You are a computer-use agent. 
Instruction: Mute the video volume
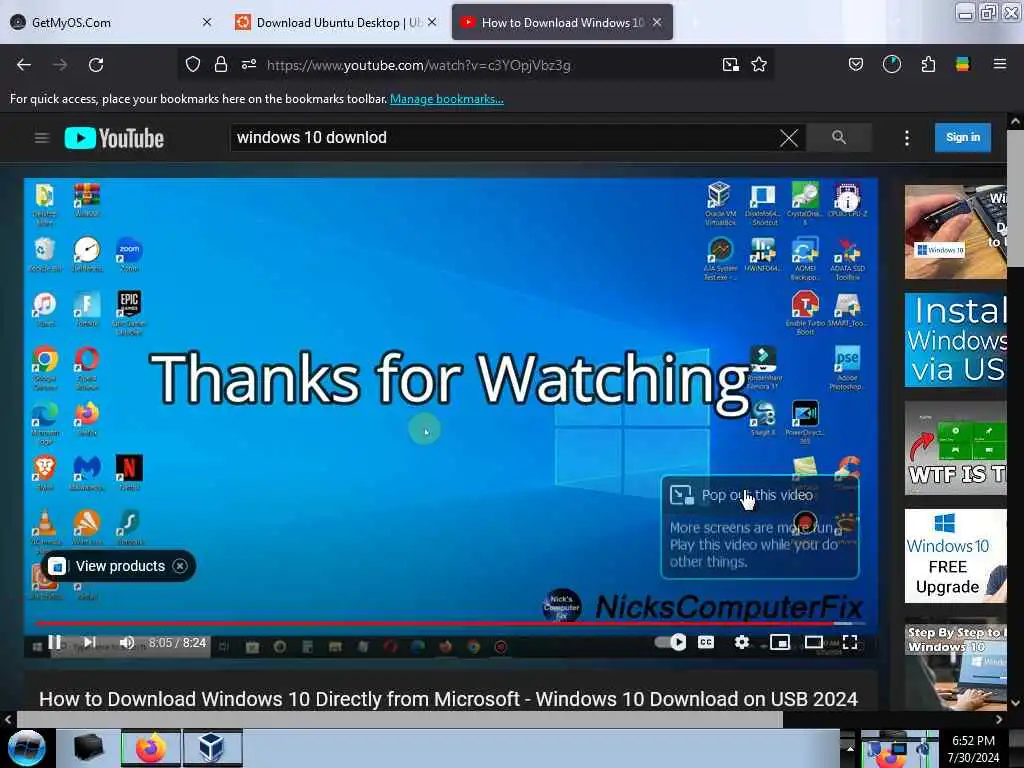click(127, 643)
